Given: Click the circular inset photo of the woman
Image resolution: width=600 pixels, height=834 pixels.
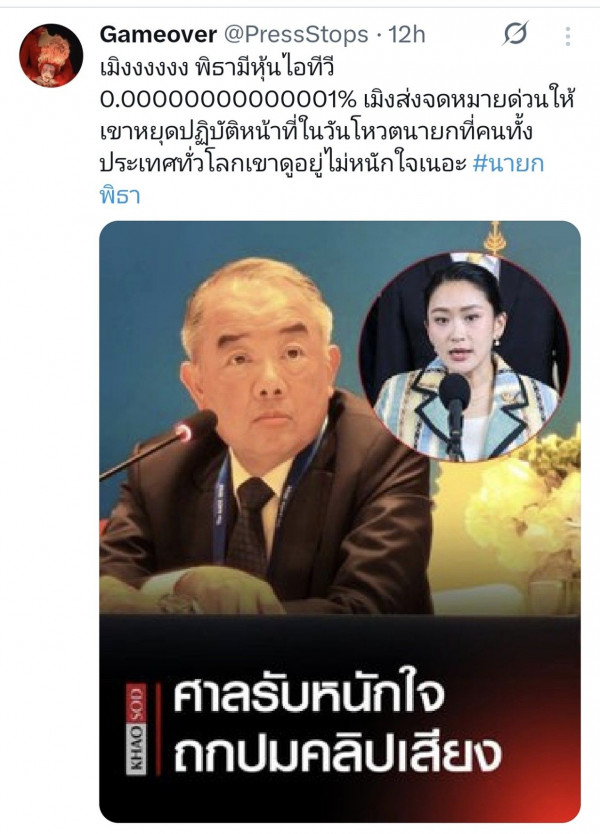Looking at the screenshot, I should (x=464, y=356).
